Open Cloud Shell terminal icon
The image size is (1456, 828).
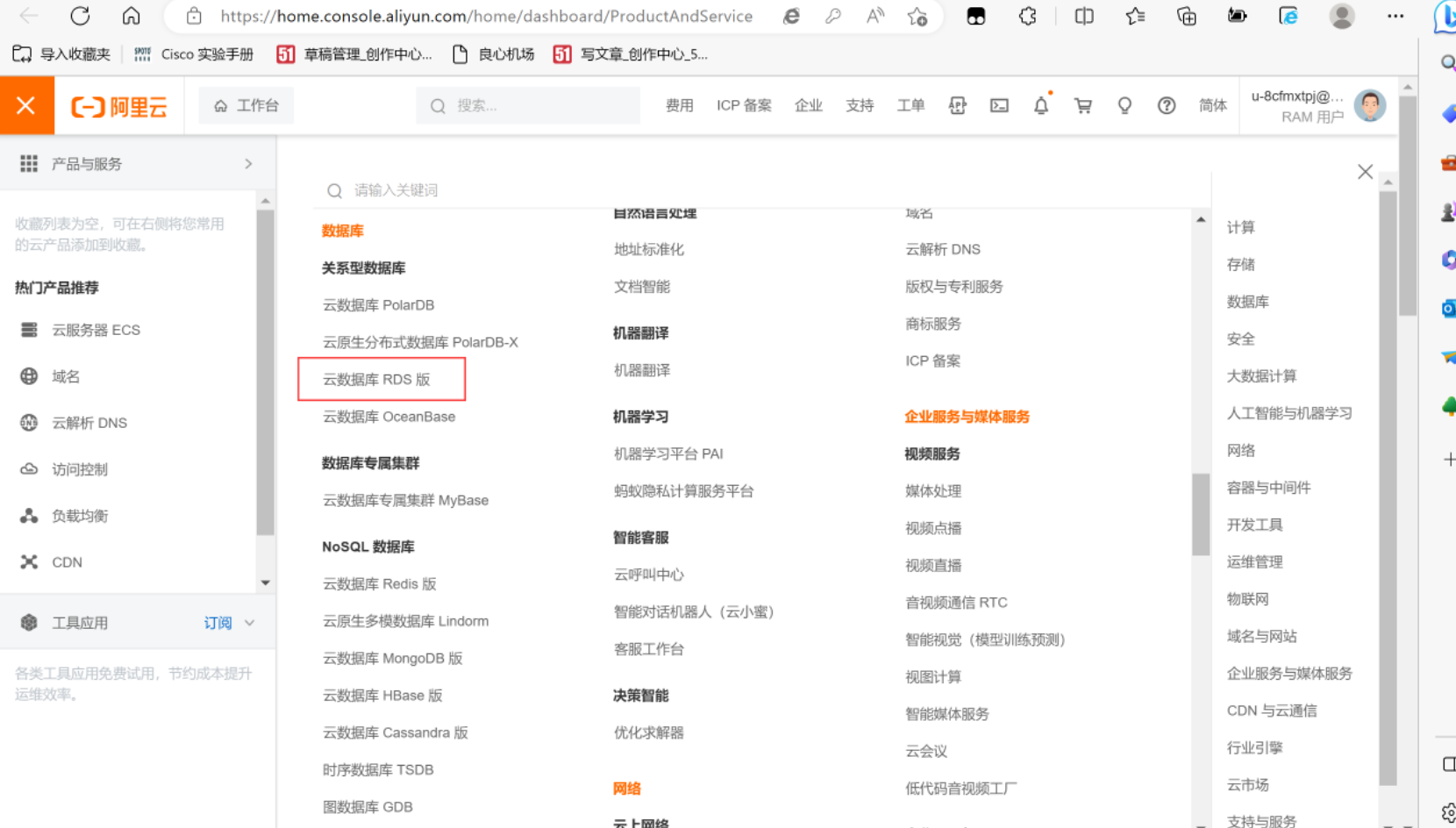tap(999, 105)
